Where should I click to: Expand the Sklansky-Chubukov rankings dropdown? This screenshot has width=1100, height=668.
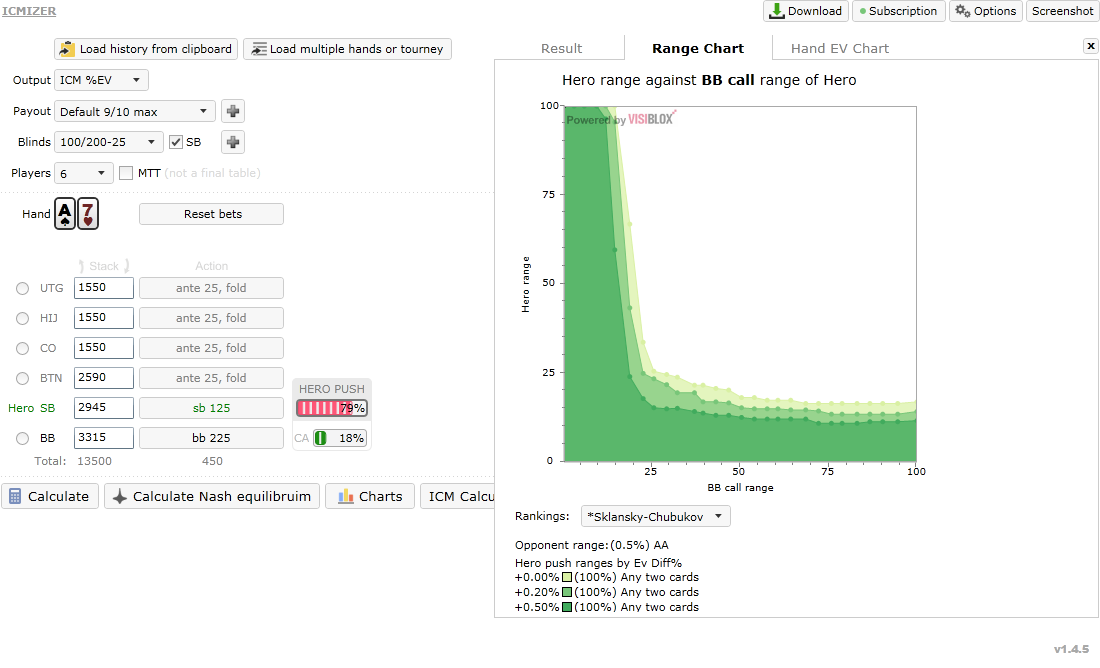(655, 516)
